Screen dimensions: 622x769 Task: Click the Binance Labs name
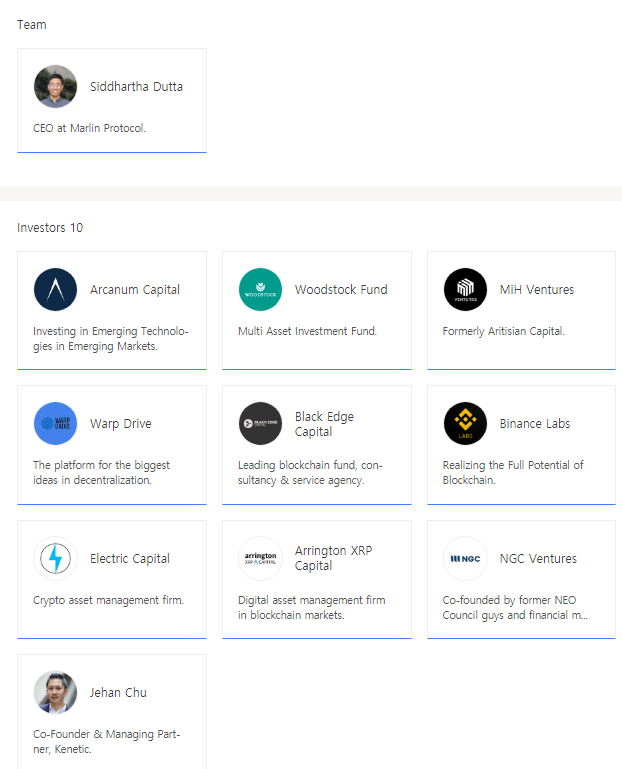click(x=535, y=424)
